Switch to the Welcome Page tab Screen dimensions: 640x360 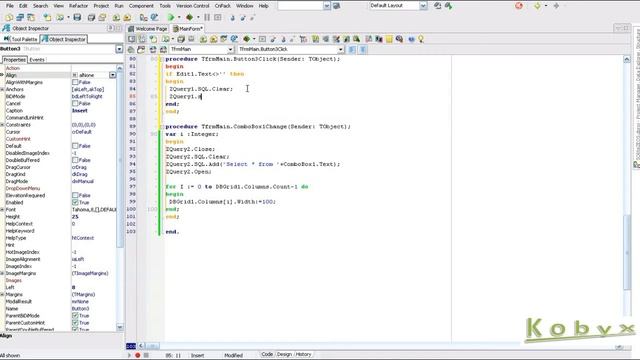148,29
